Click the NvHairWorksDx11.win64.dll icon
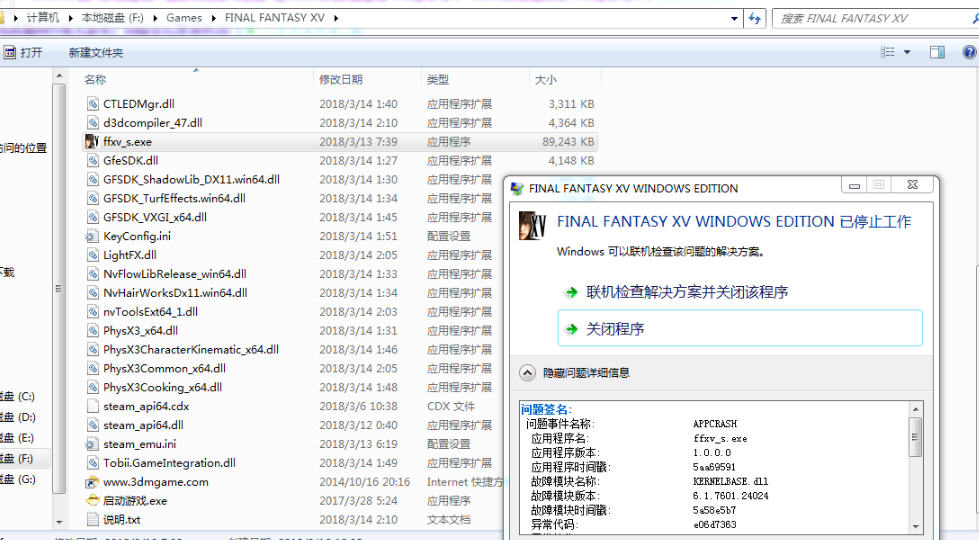Viewport: 979px width, 540px height. tap(92, 293)
